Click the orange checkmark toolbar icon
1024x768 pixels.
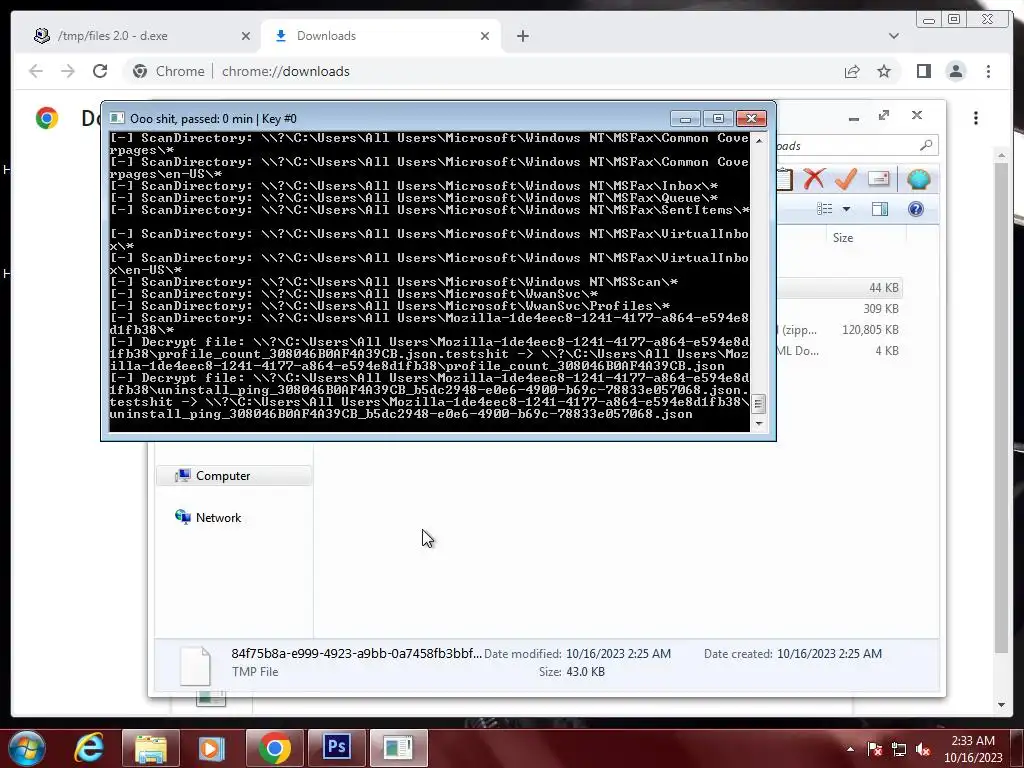click(x=846, y=178)
